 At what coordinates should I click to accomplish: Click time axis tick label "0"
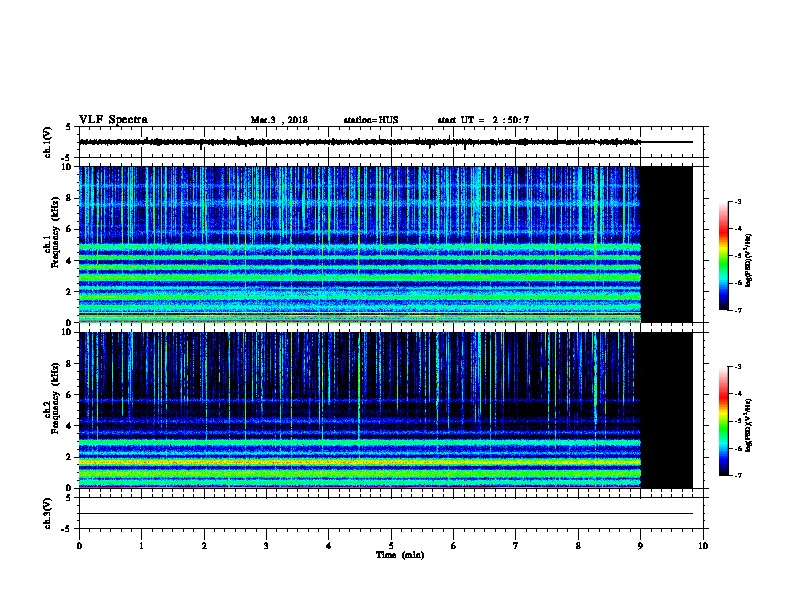pos(79,546)
